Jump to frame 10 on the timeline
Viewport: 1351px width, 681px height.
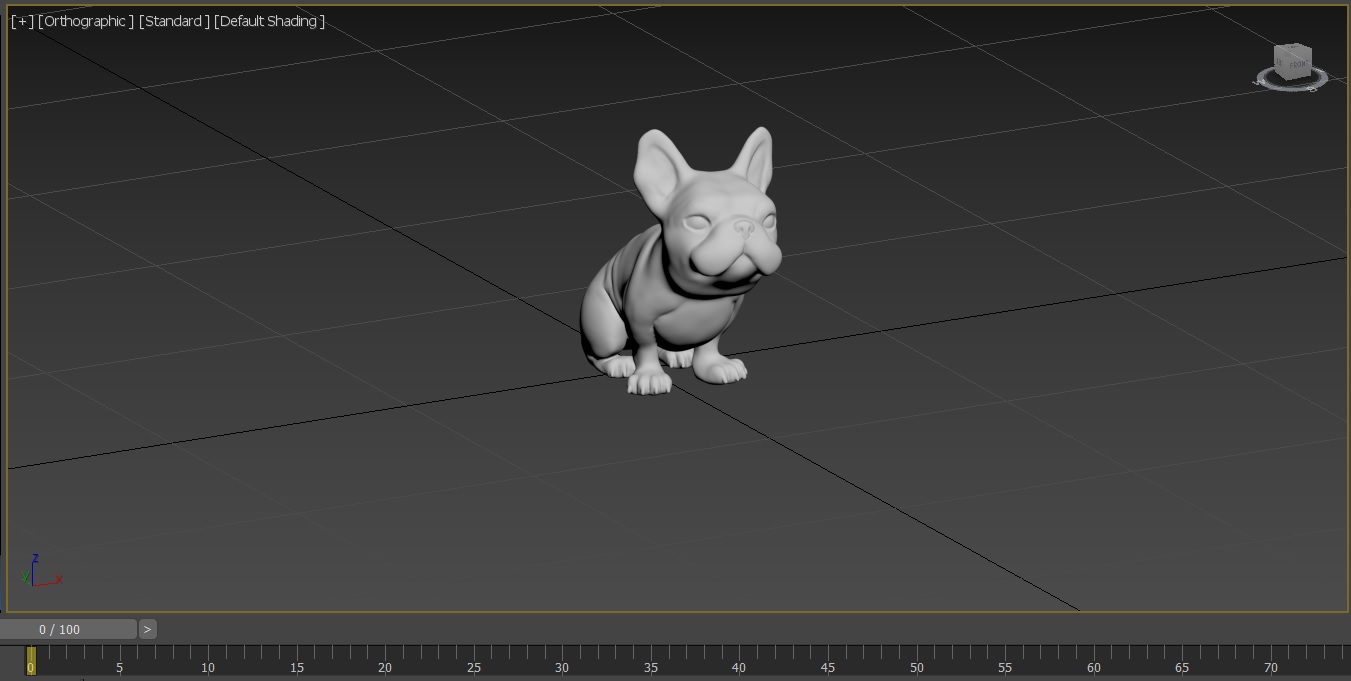(208, 667)
